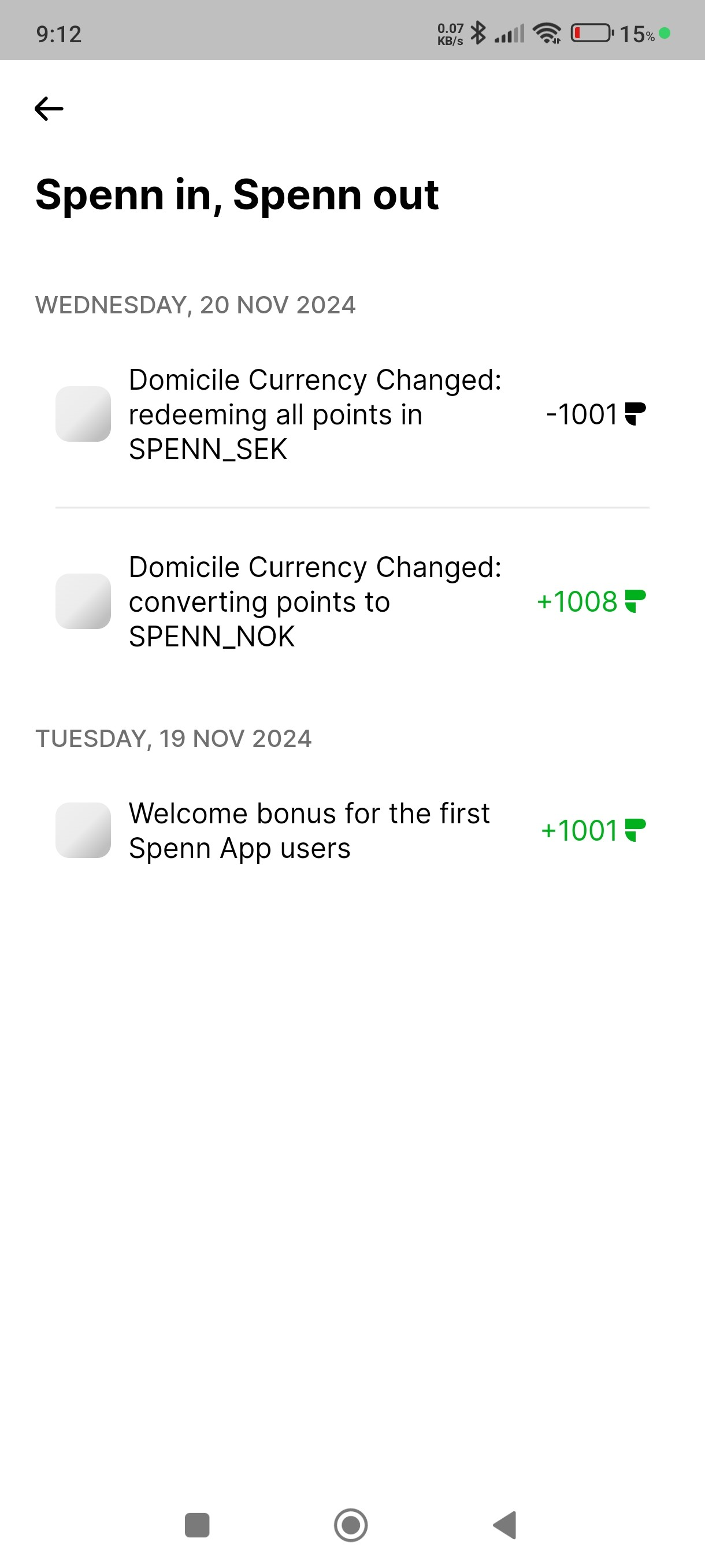The width and height of the screenshot is (705, 1568).
Task: Click the thumbnail beside SPENN_NOK conversion entry
Action: coord(83,601)
